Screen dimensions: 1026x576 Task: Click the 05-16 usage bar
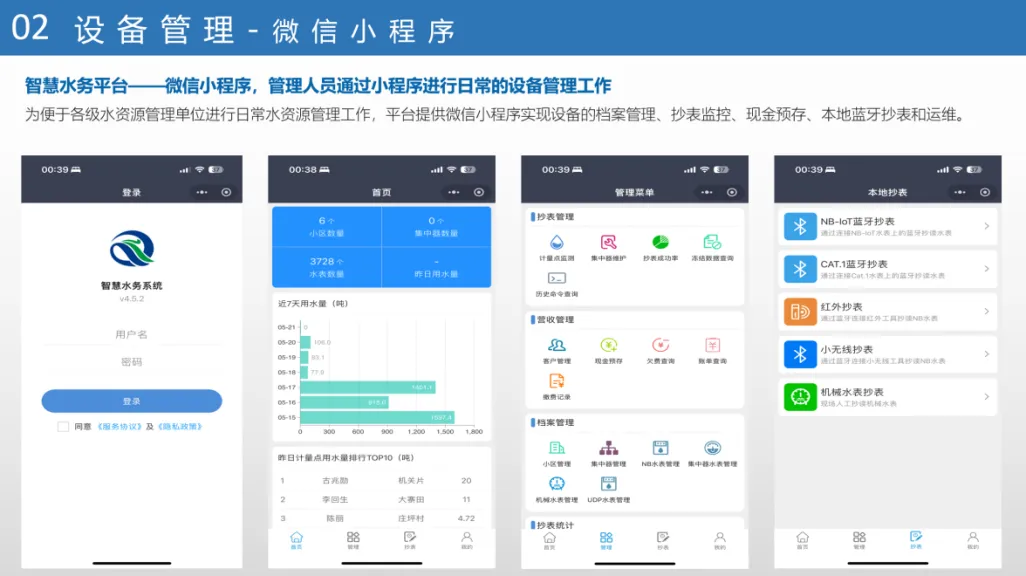(344, 403)
